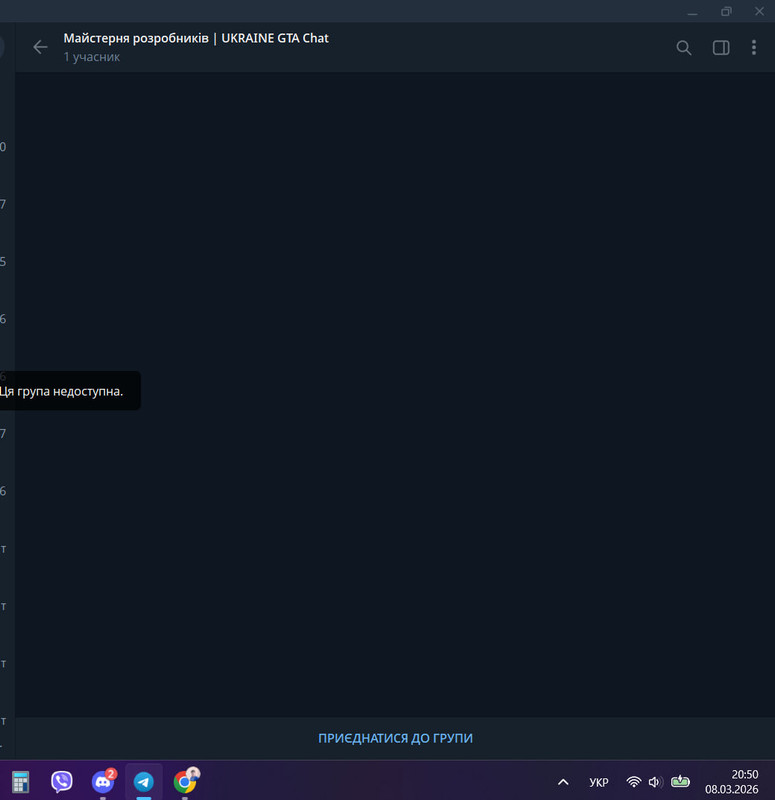Minimize the Telegram window
Screen dimensions: 775x800
692,11
